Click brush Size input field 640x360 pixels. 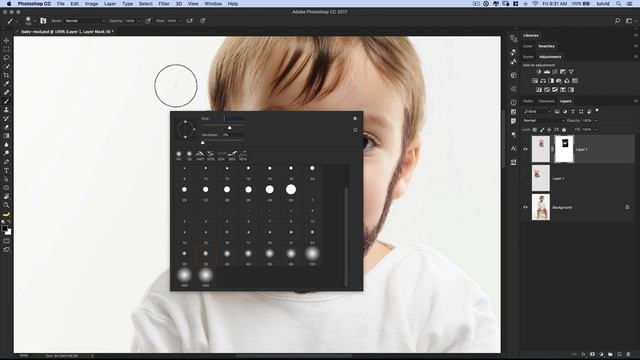[x=234, y=119]
